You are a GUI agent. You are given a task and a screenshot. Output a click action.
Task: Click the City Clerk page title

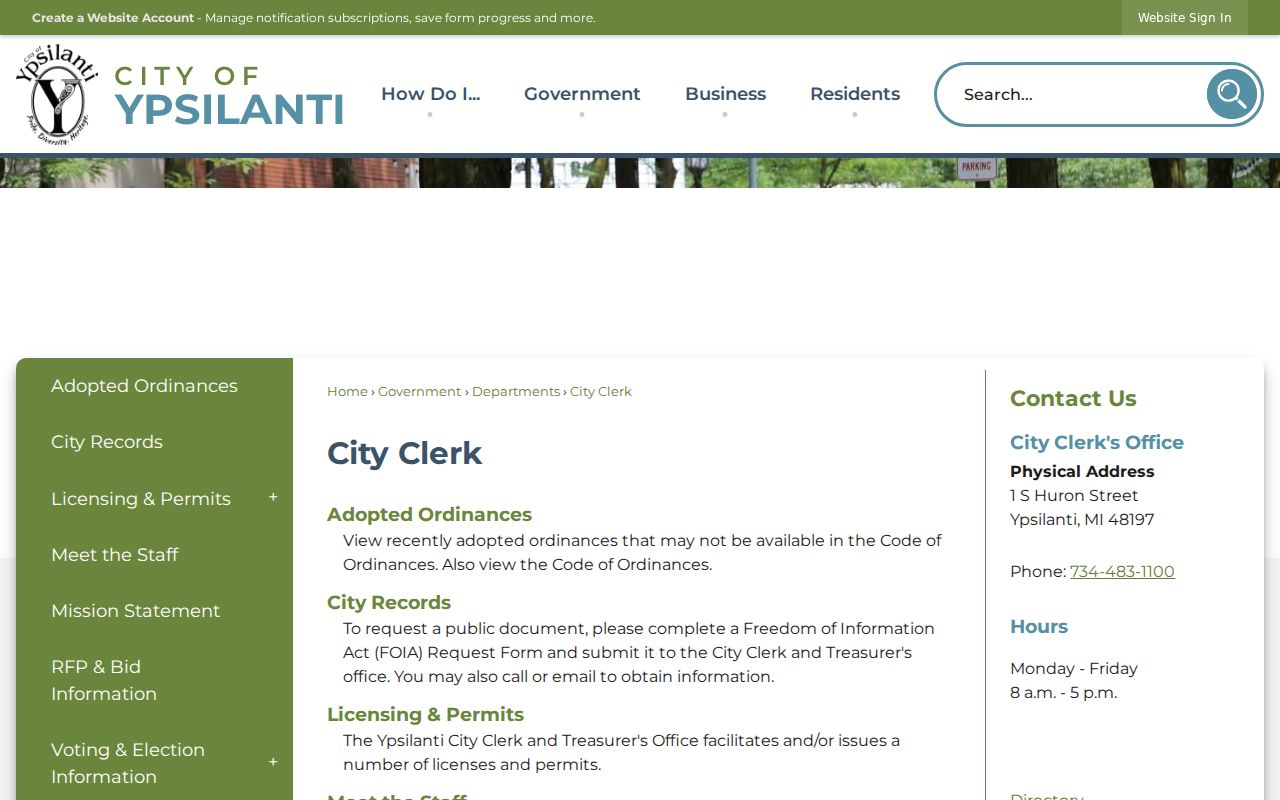404,453
